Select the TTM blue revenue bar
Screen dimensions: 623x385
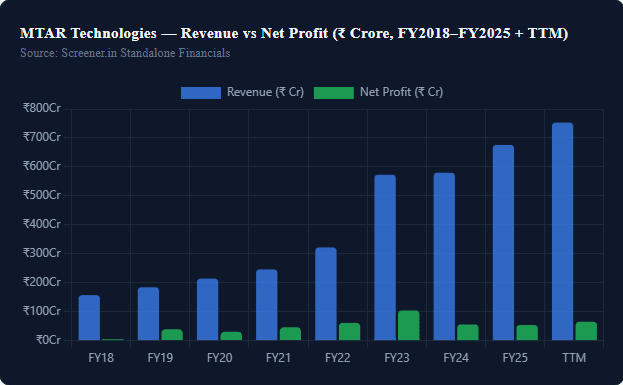click(x=563, y=231)
